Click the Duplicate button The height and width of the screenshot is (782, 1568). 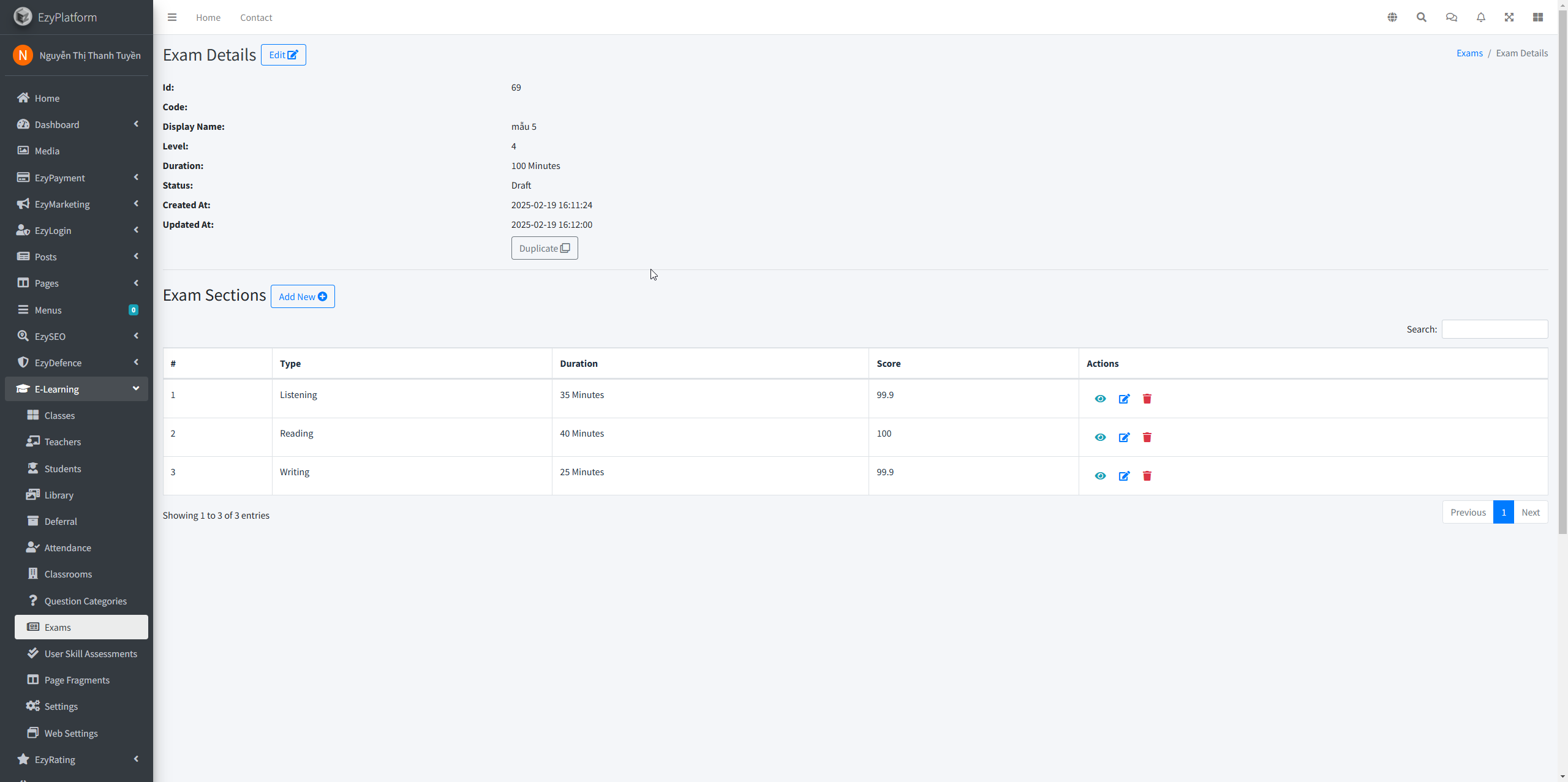point(544,248)
